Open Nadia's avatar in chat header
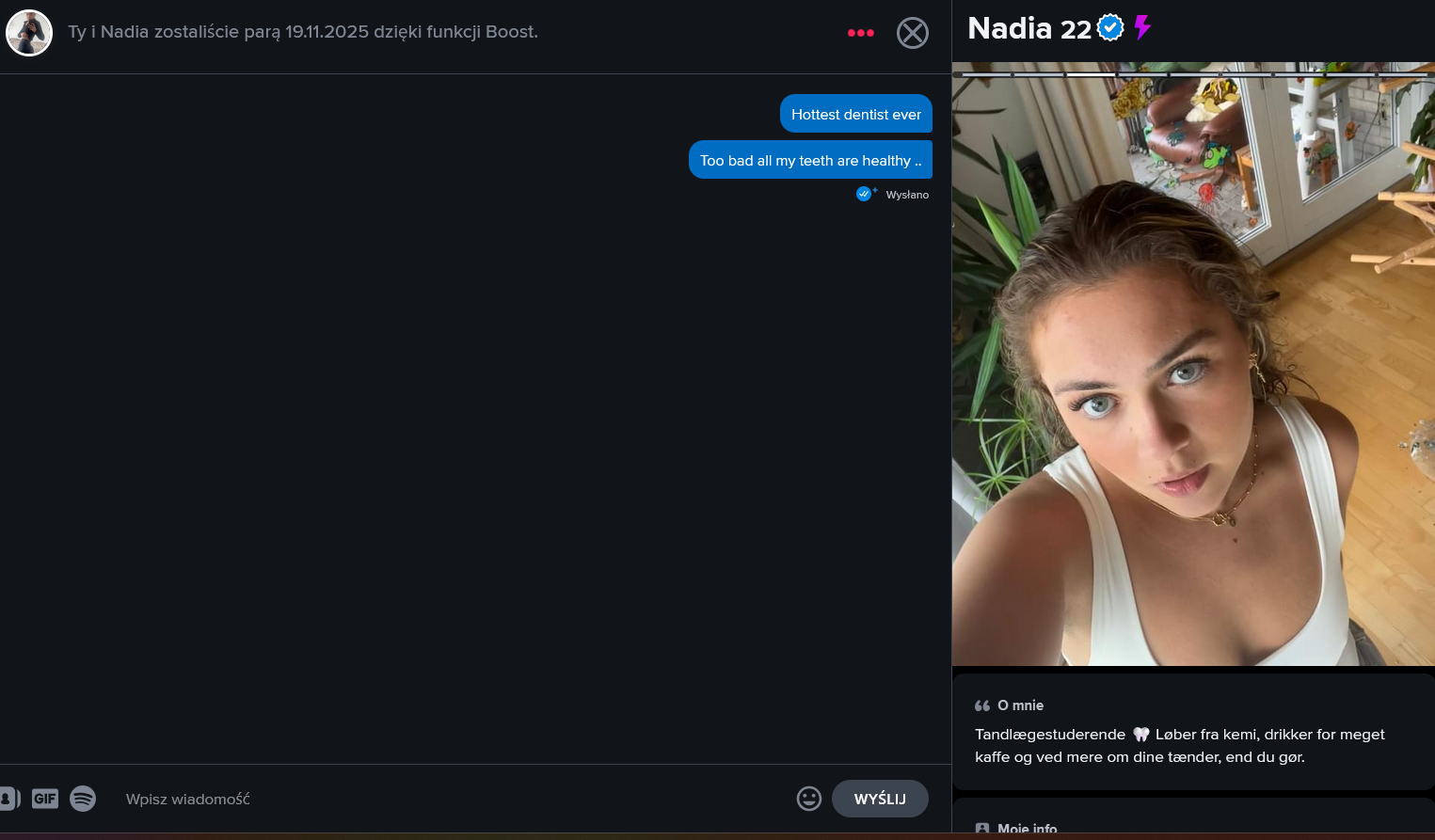Screen dimensions: 1435x840 click(x=29, y=33)
